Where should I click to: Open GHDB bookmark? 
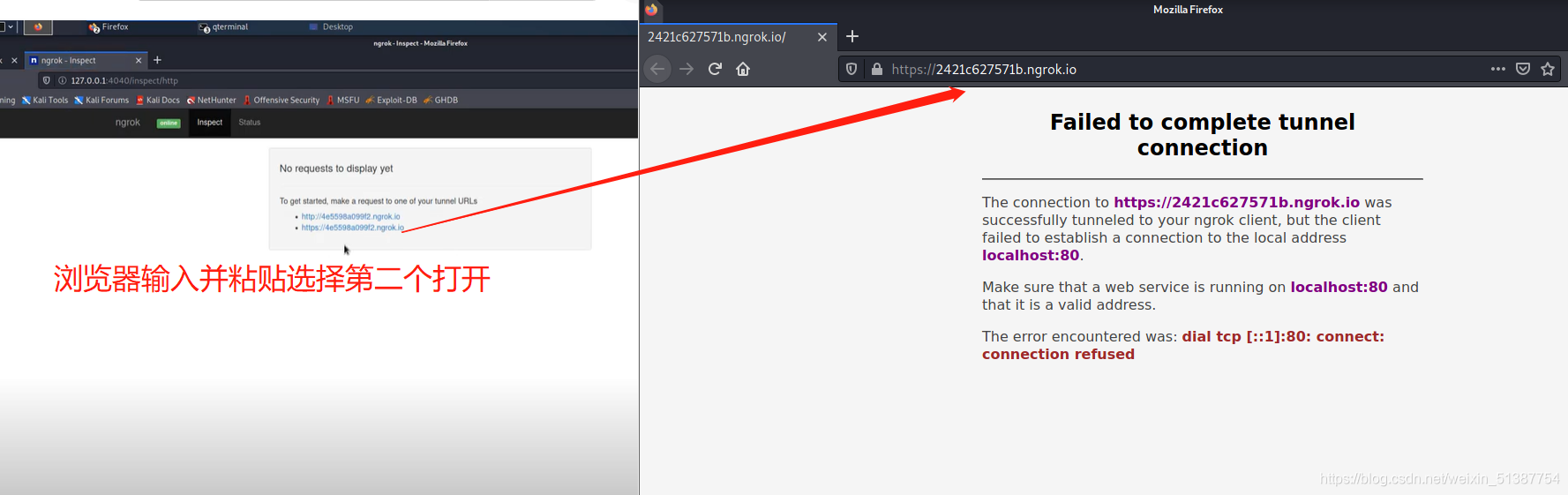[x=440, y=101]
